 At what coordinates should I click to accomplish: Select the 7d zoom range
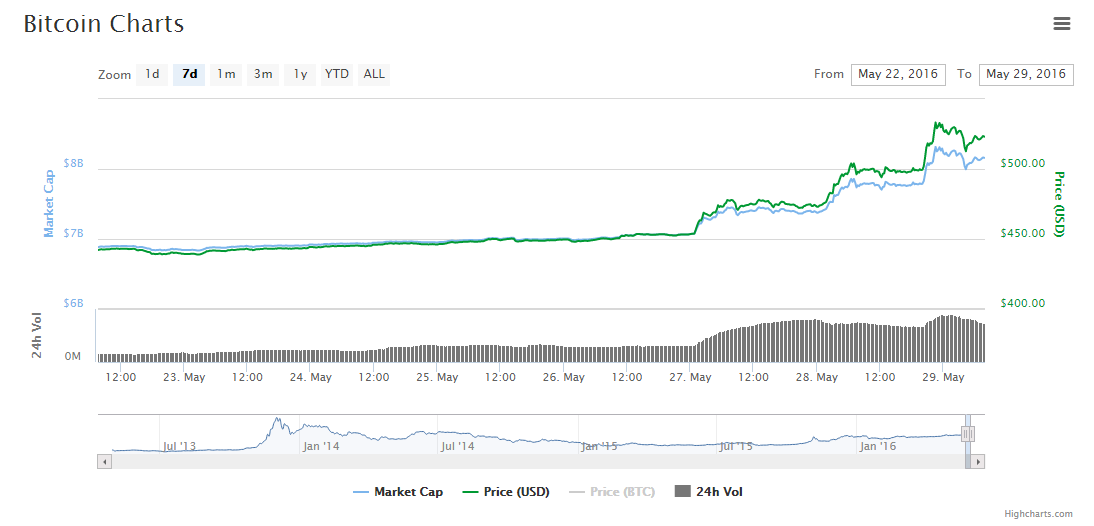[x=189, y=74]
